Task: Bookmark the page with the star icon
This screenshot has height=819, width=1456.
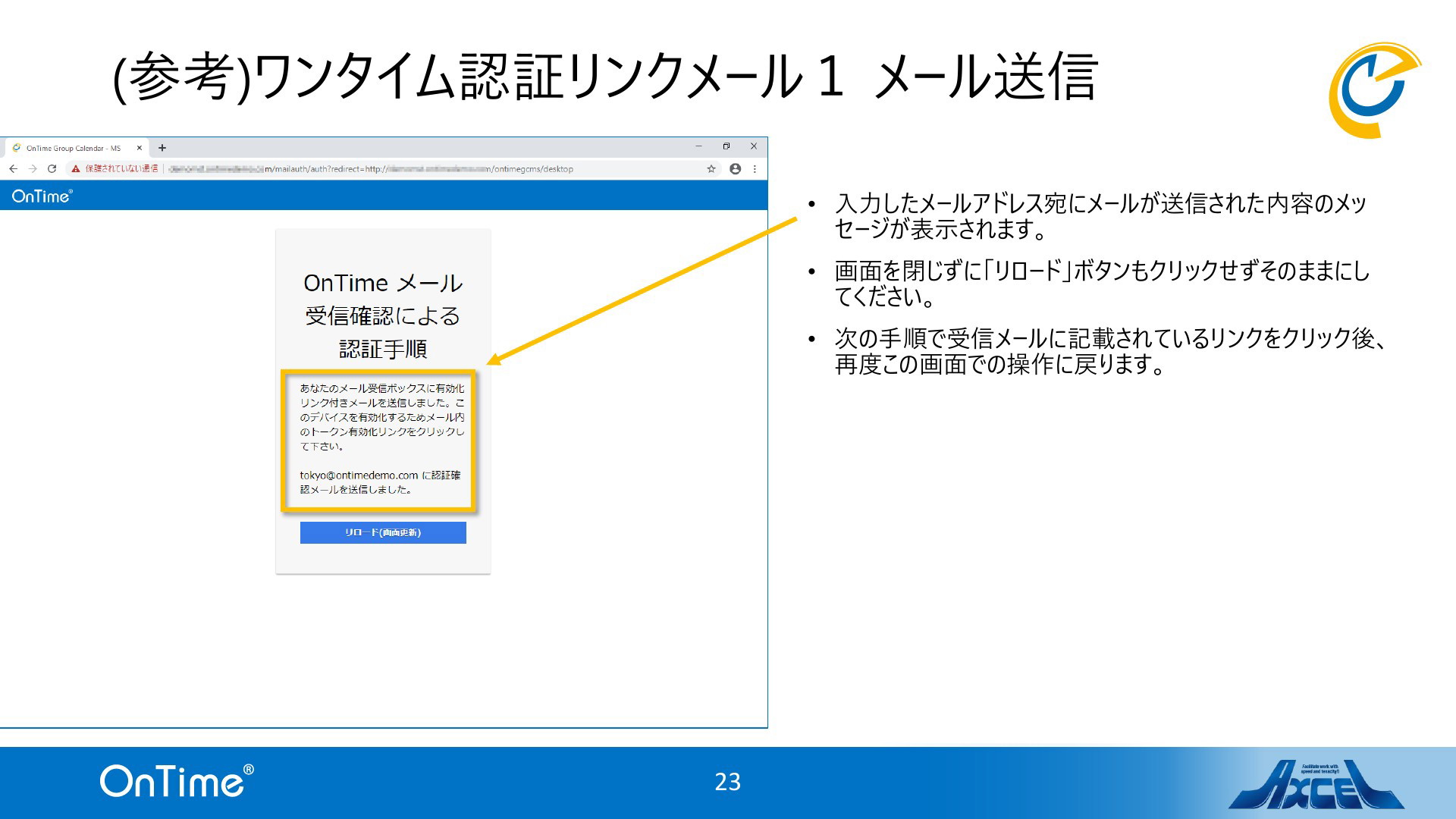Action: [x=711, y=169]
